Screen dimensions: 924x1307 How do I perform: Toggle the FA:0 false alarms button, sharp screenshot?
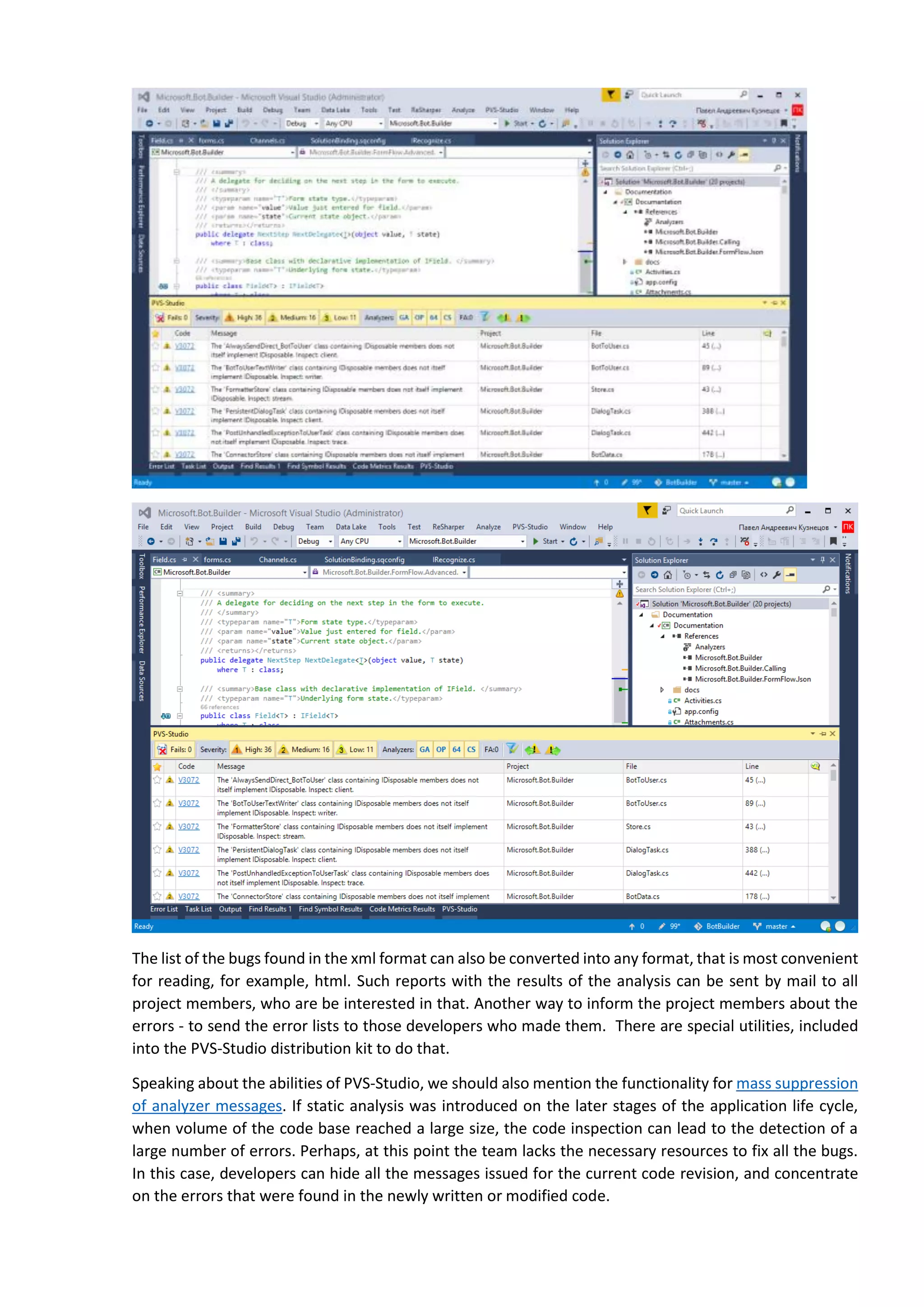pos(492,750)
